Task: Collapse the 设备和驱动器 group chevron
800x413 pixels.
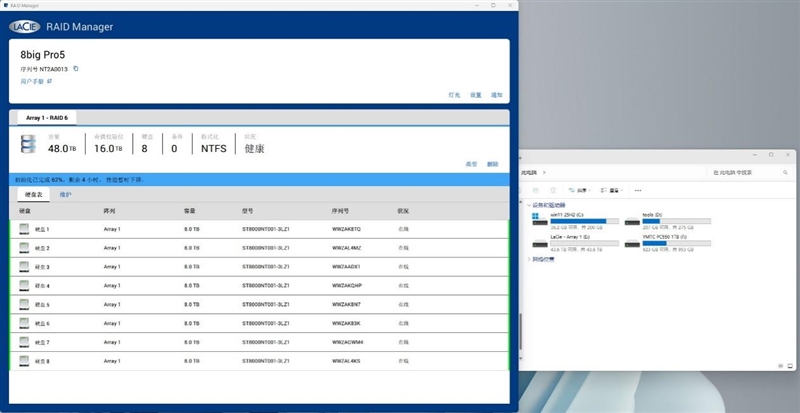Action: coord(529,205)
